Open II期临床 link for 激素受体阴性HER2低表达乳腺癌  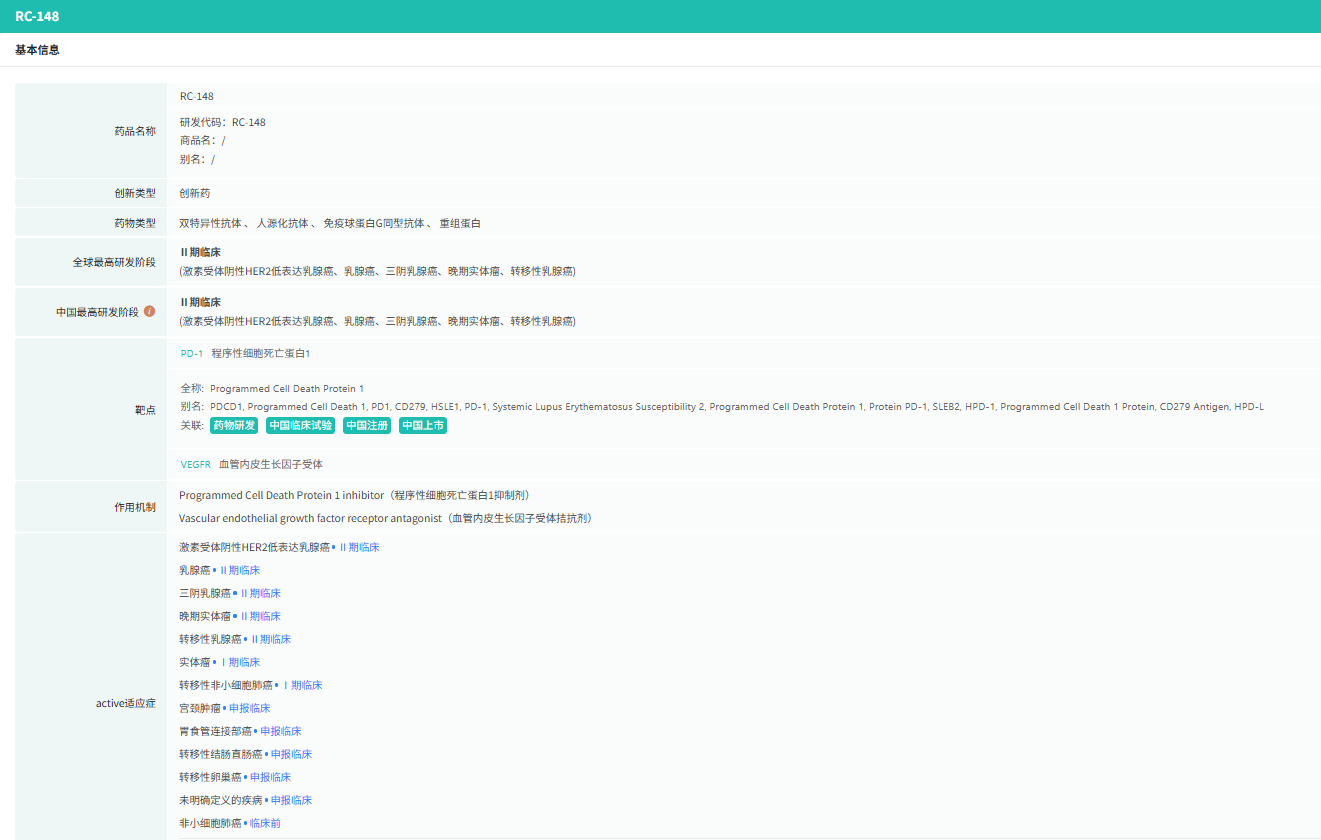[x=359, y=548]
